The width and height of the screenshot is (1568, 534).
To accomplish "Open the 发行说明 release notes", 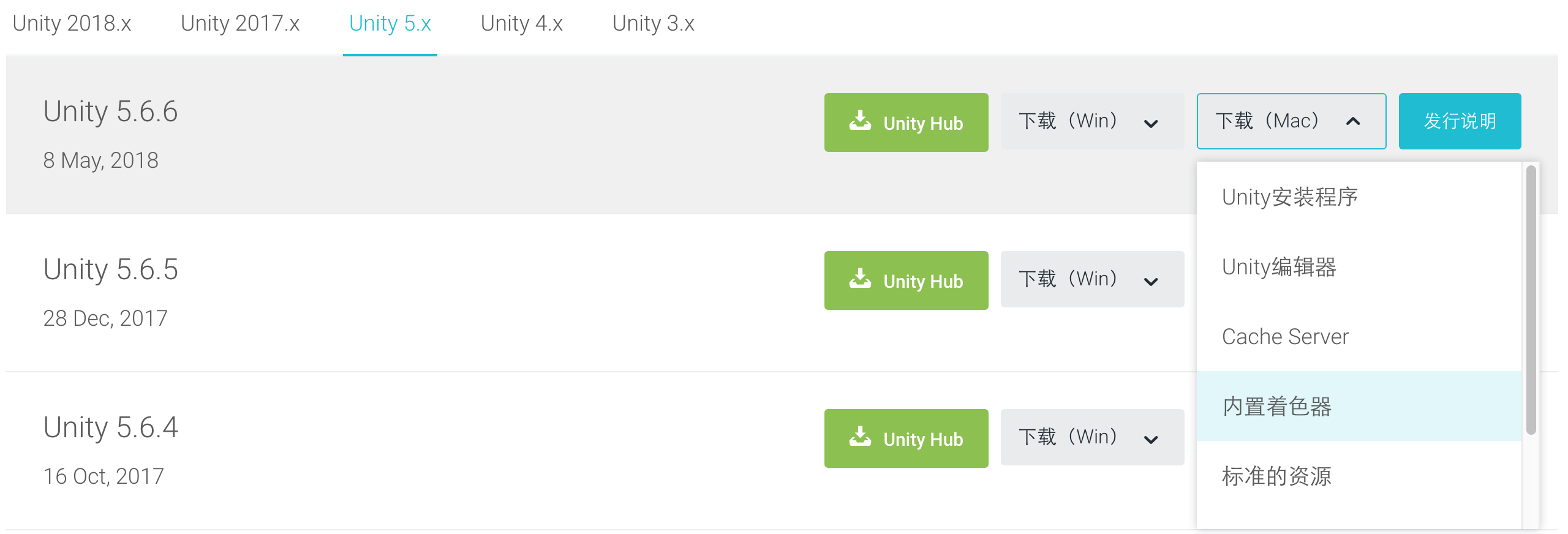I will [x=1460, y=121].
